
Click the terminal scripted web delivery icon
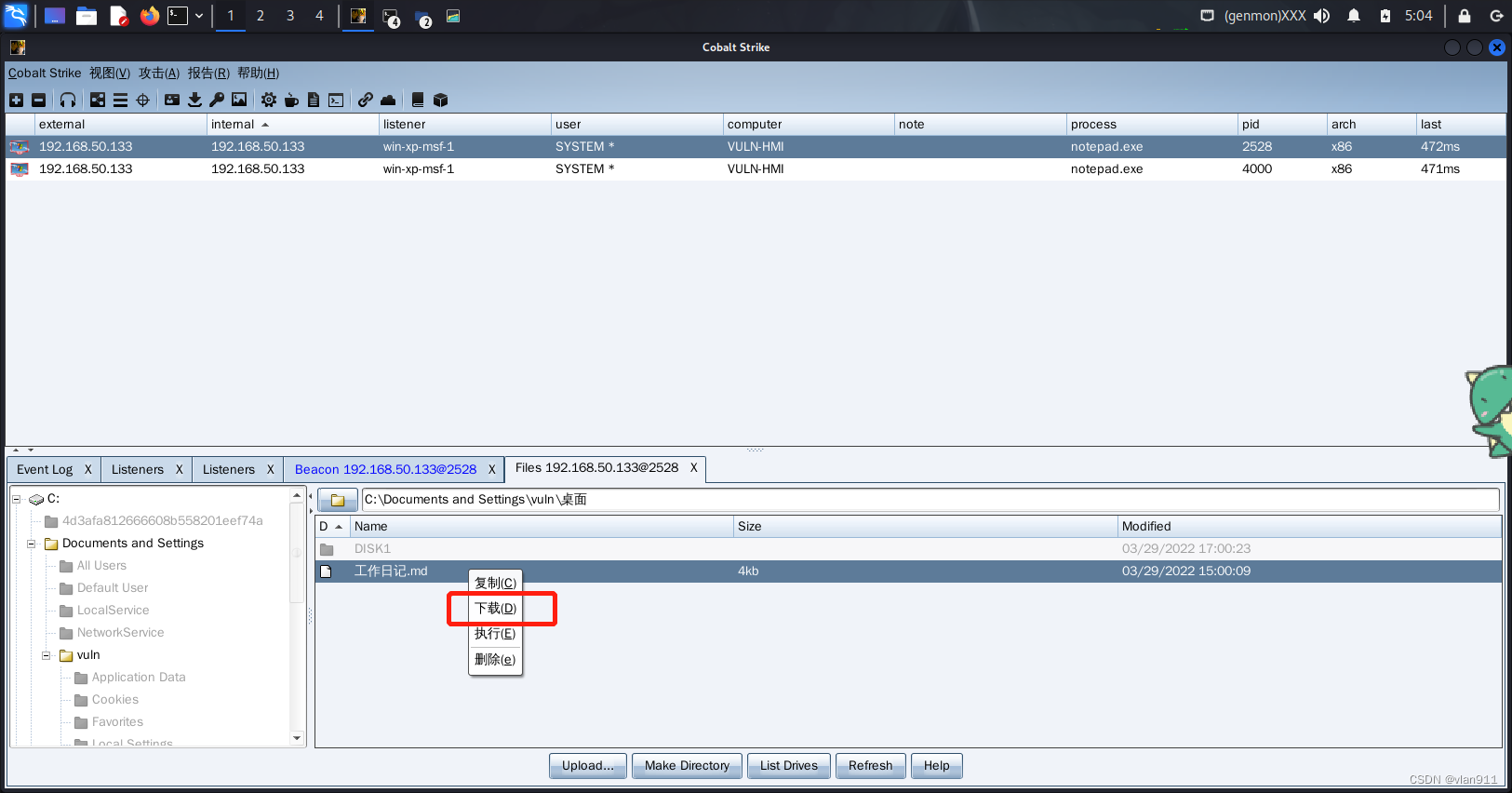(336, 100)
